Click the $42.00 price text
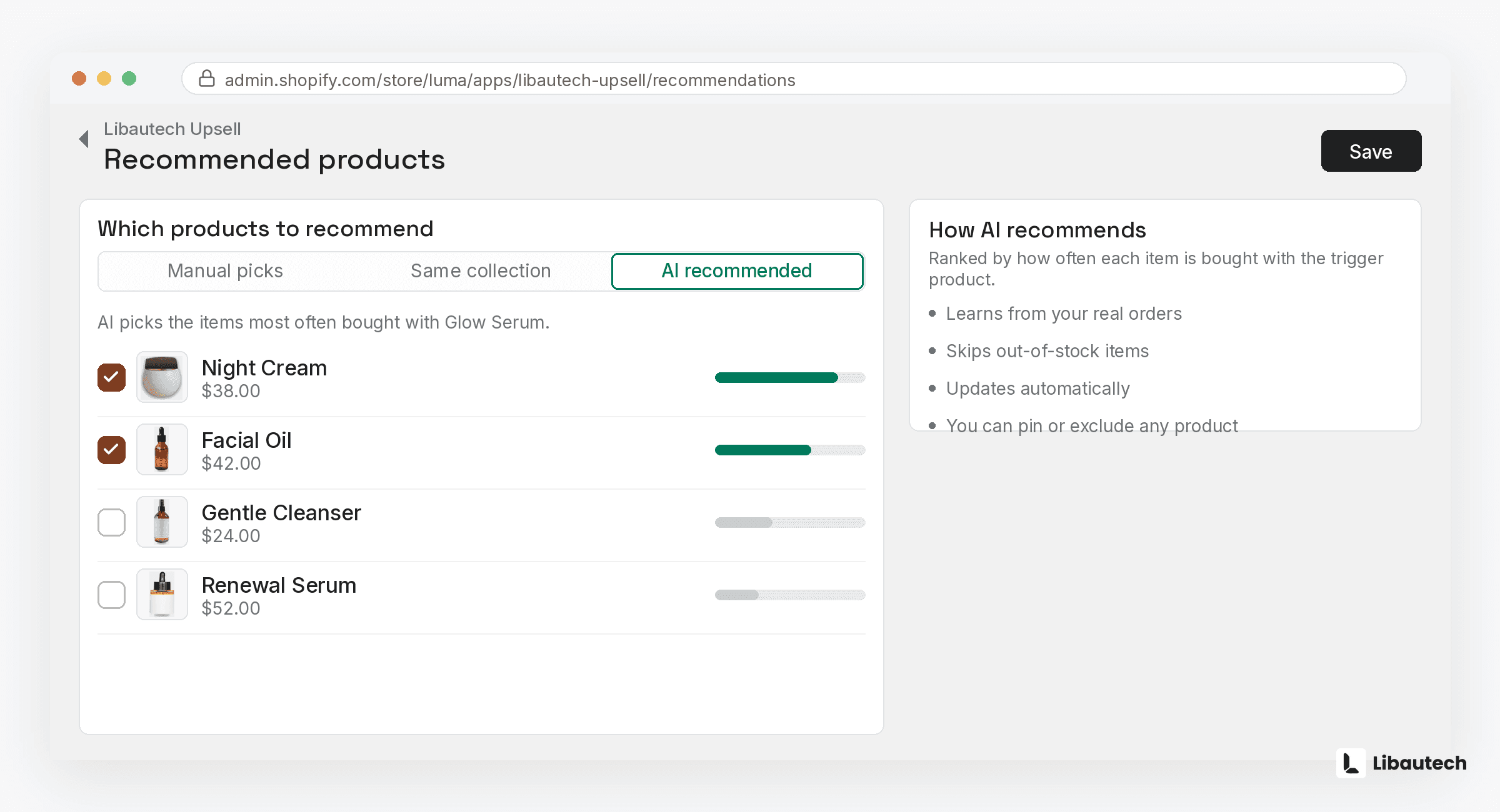1500x812 pixels. point(231,463)
